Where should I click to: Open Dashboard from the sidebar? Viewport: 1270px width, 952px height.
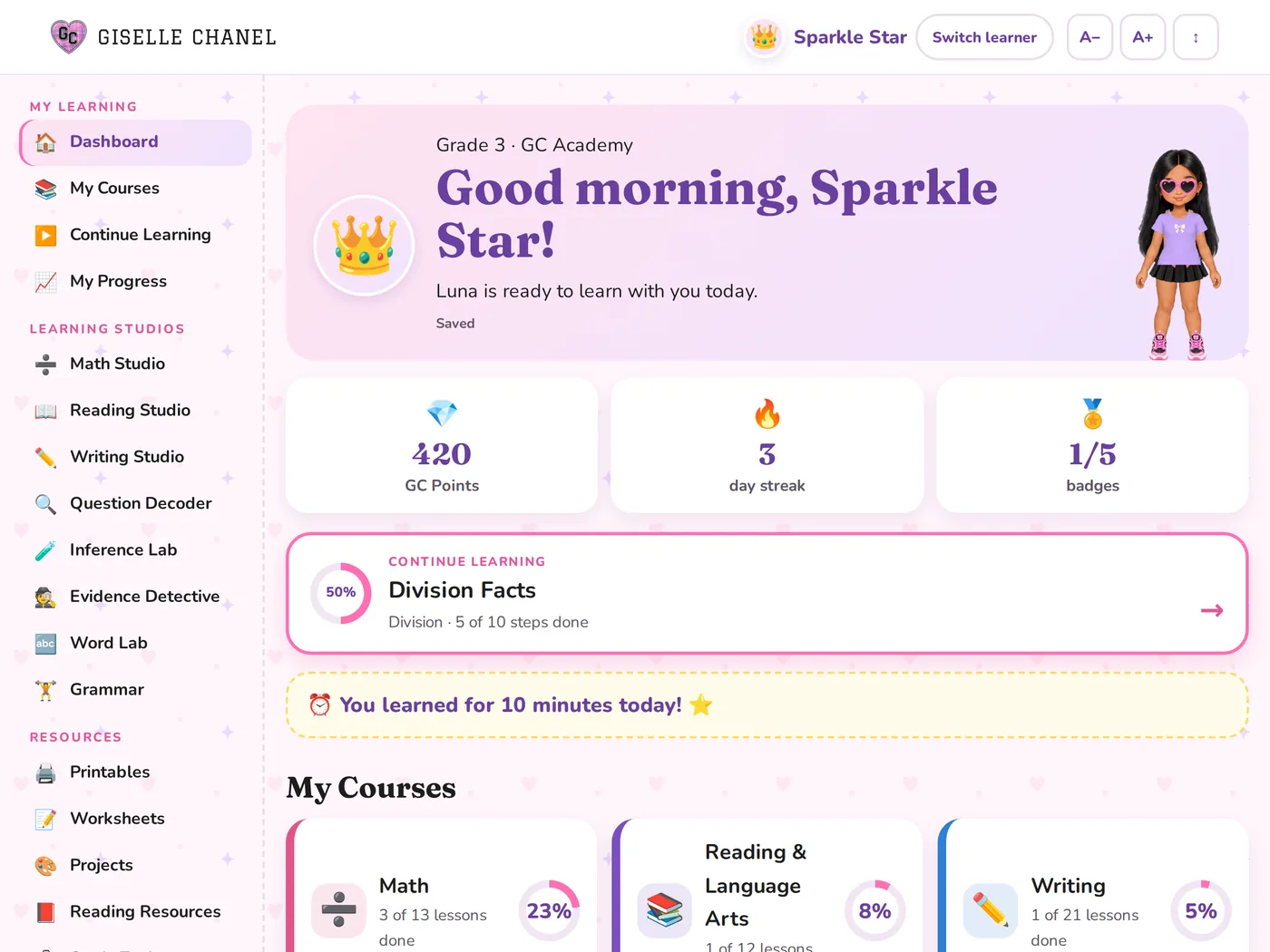pyautogui.click(x=136, y=142)
